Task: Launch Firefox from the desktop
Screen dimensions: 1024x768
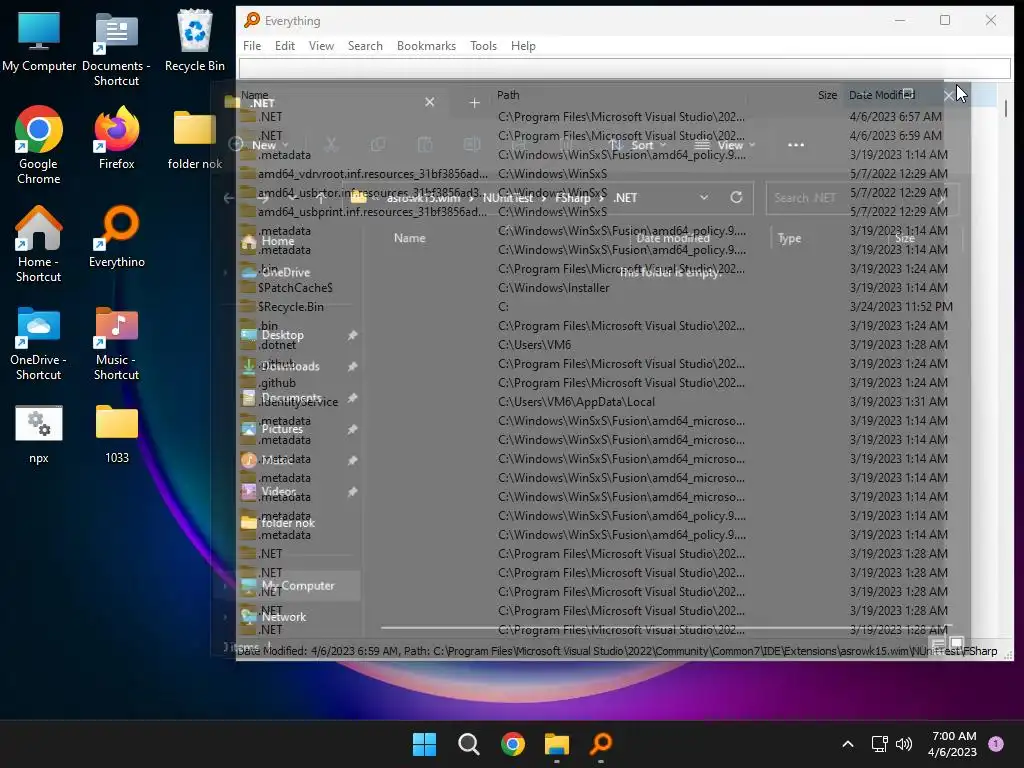Action: click(x=116, y=138)
